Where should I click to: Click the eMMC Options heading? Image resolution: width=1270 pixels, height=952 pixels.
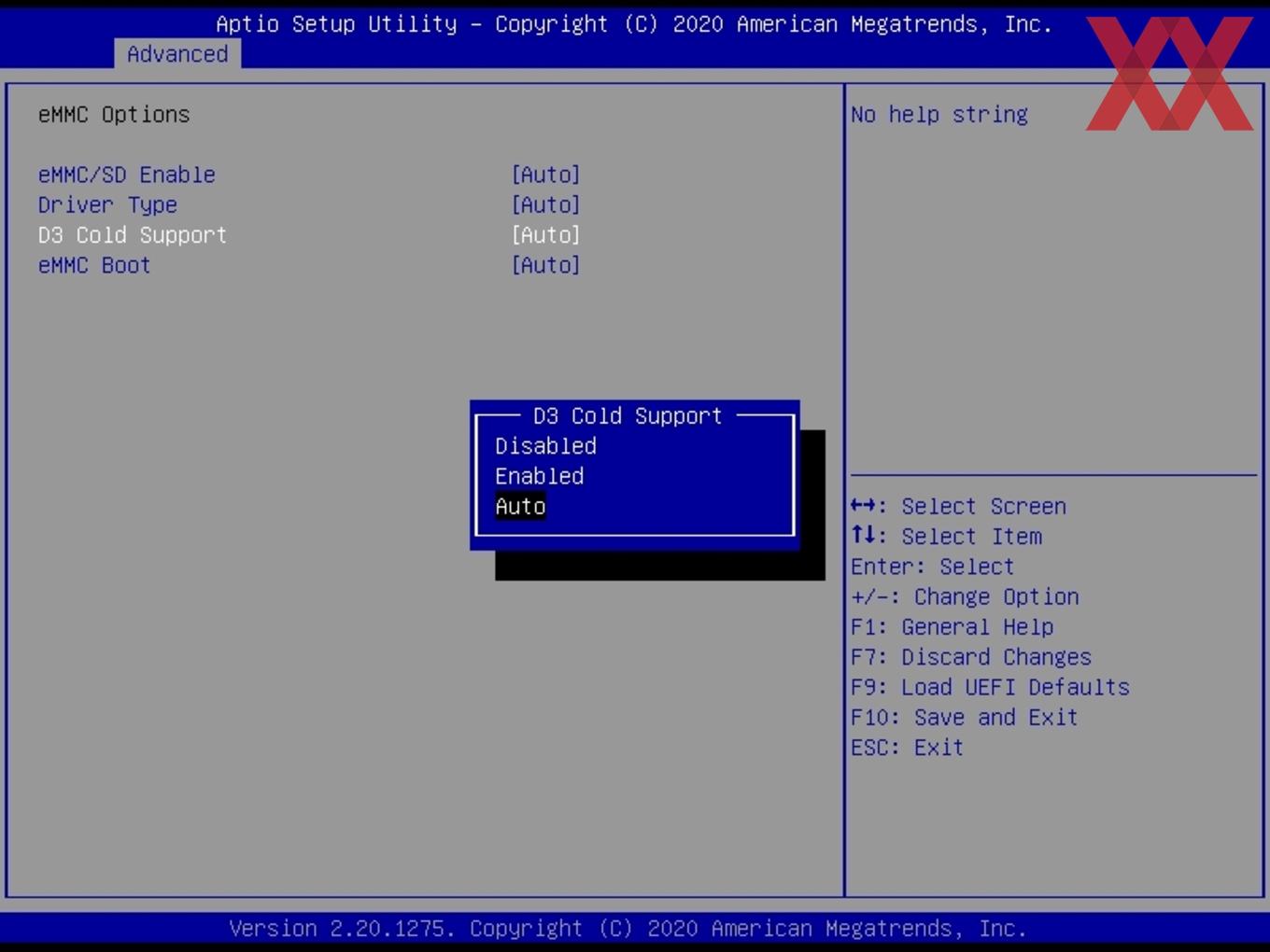pyautogui.click(x=114, y=115)
